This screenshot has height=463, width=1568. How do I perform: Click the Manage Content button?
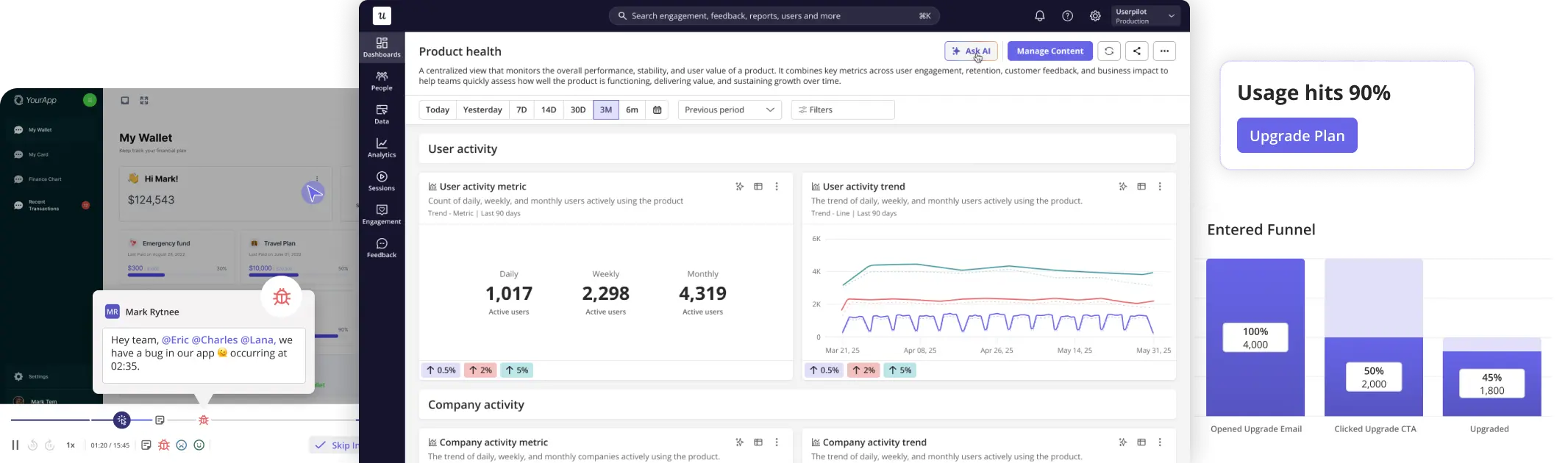coord(1050,51)
